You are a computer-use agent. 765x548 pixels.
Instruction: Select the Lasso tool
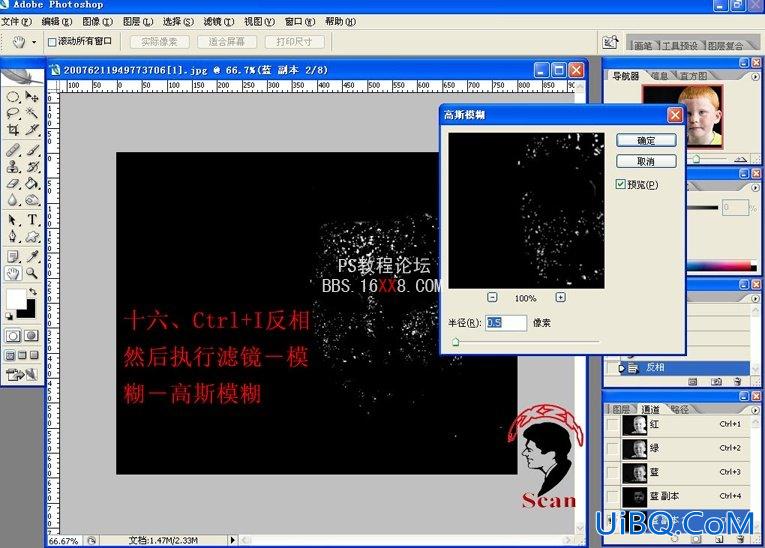(13, 113)
